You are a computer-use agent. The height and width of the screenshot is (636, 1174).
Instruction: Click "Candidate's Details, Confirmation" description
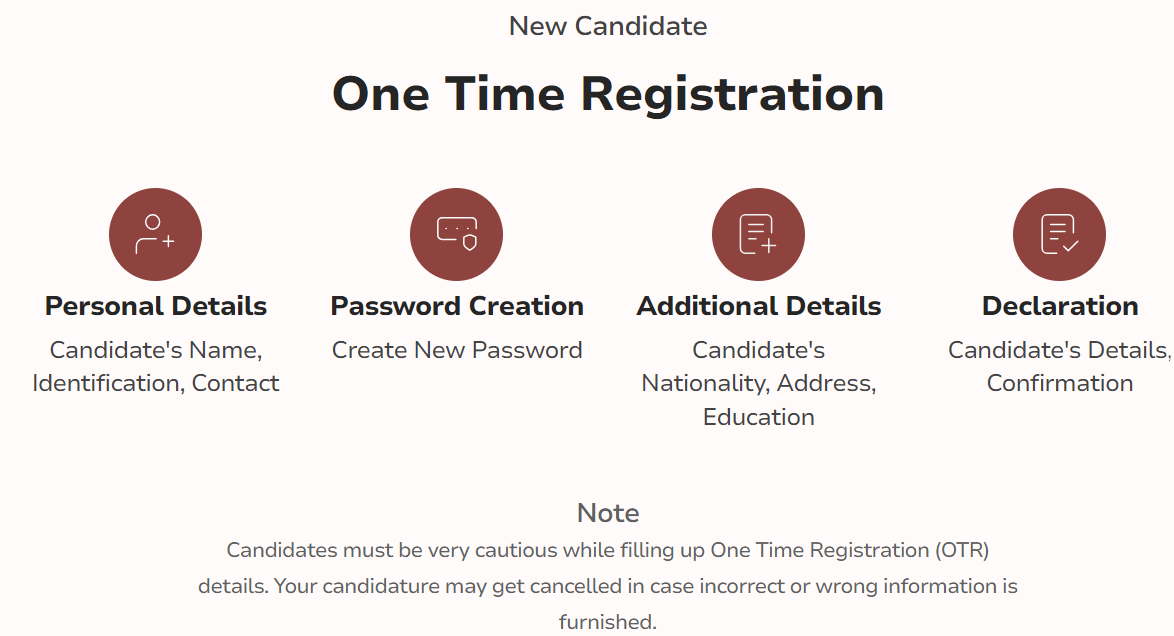[1059, 366]
